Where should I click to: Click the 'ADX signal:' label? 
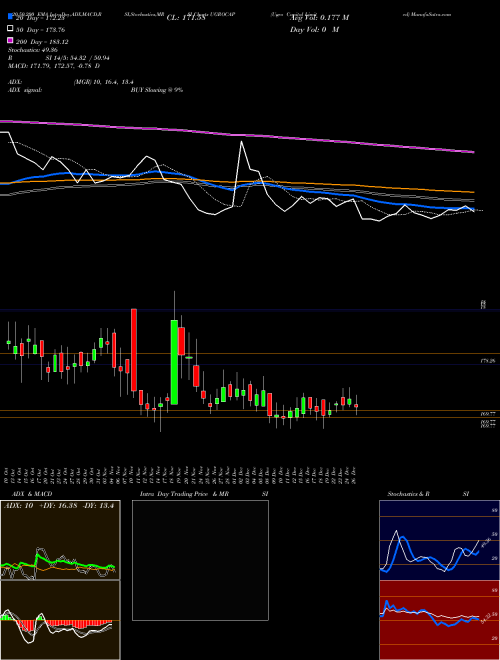click(x=25, y=90)
